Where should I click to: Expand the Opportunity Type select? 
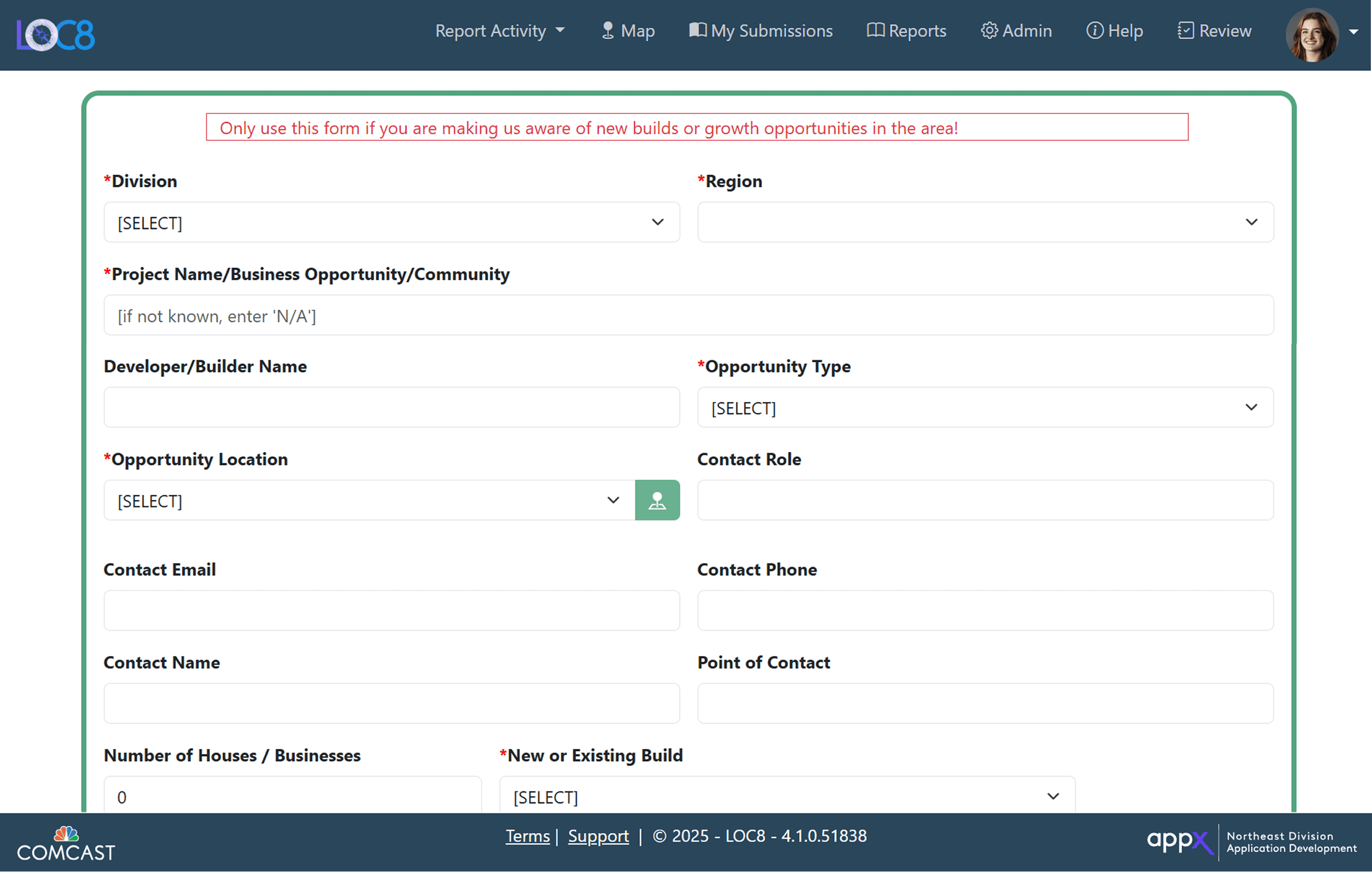point(985,408)
